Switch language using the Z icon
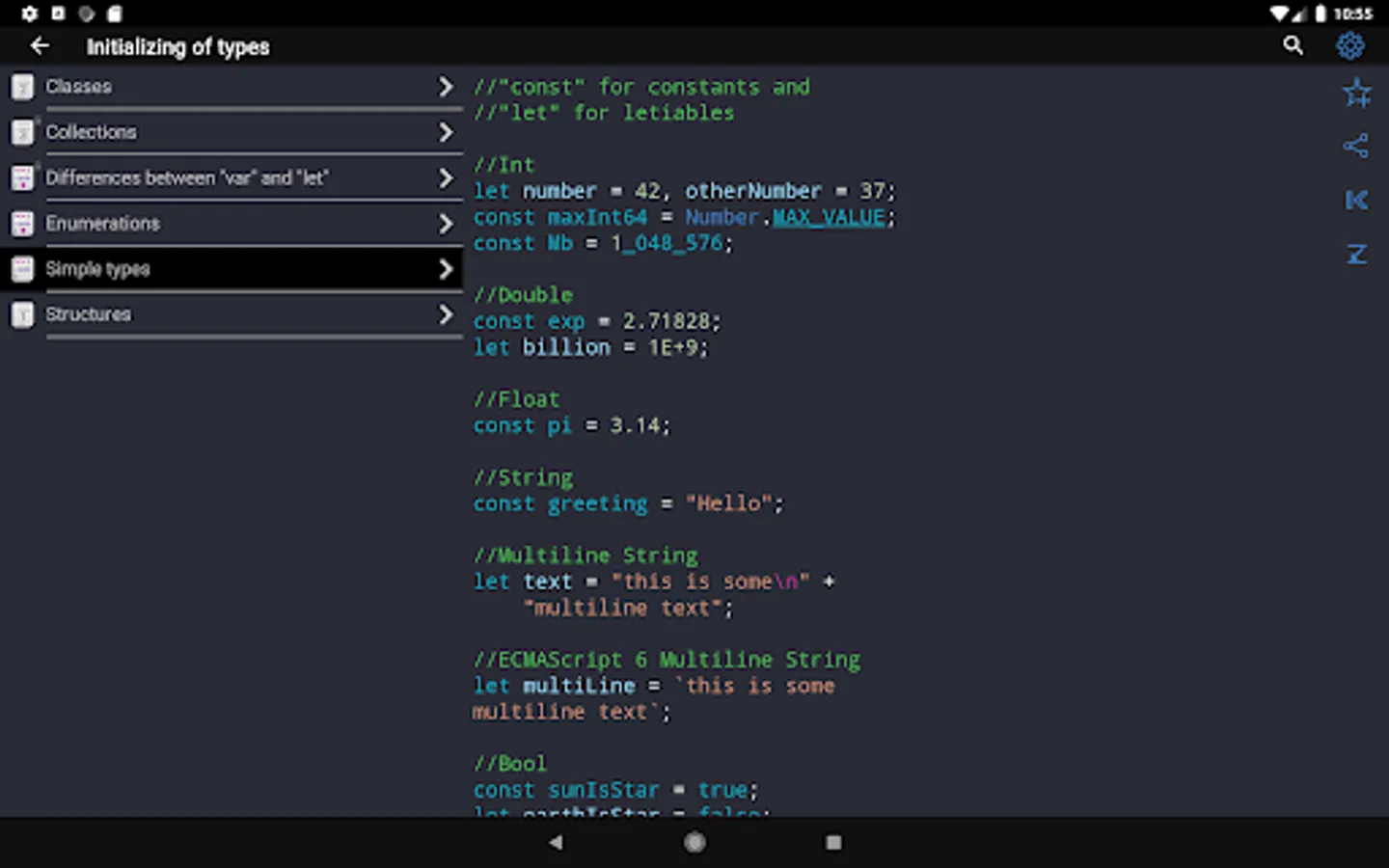Screen dimensions: 1389x868 [1356, 255]
